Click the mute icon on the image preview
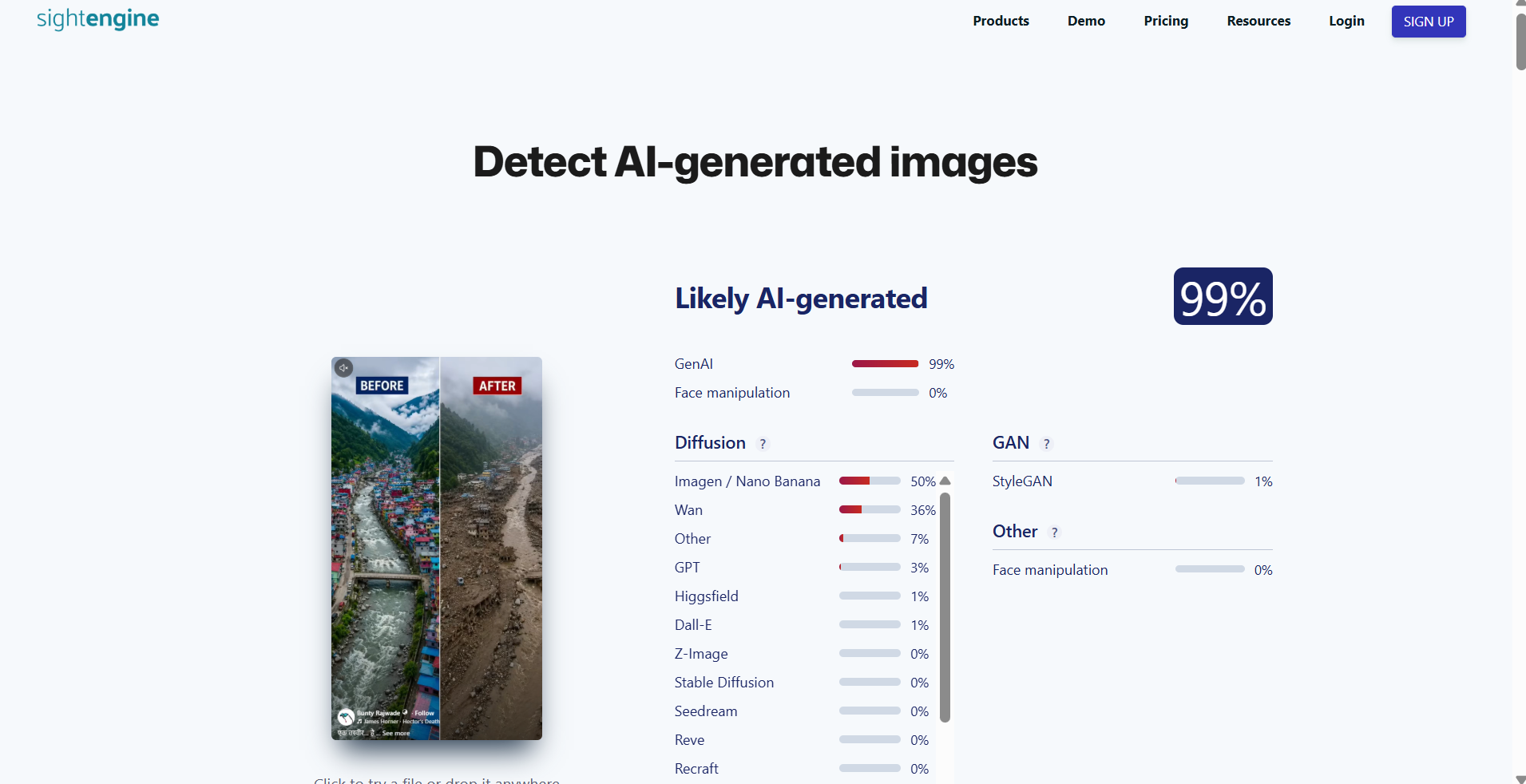 point(343,368)
